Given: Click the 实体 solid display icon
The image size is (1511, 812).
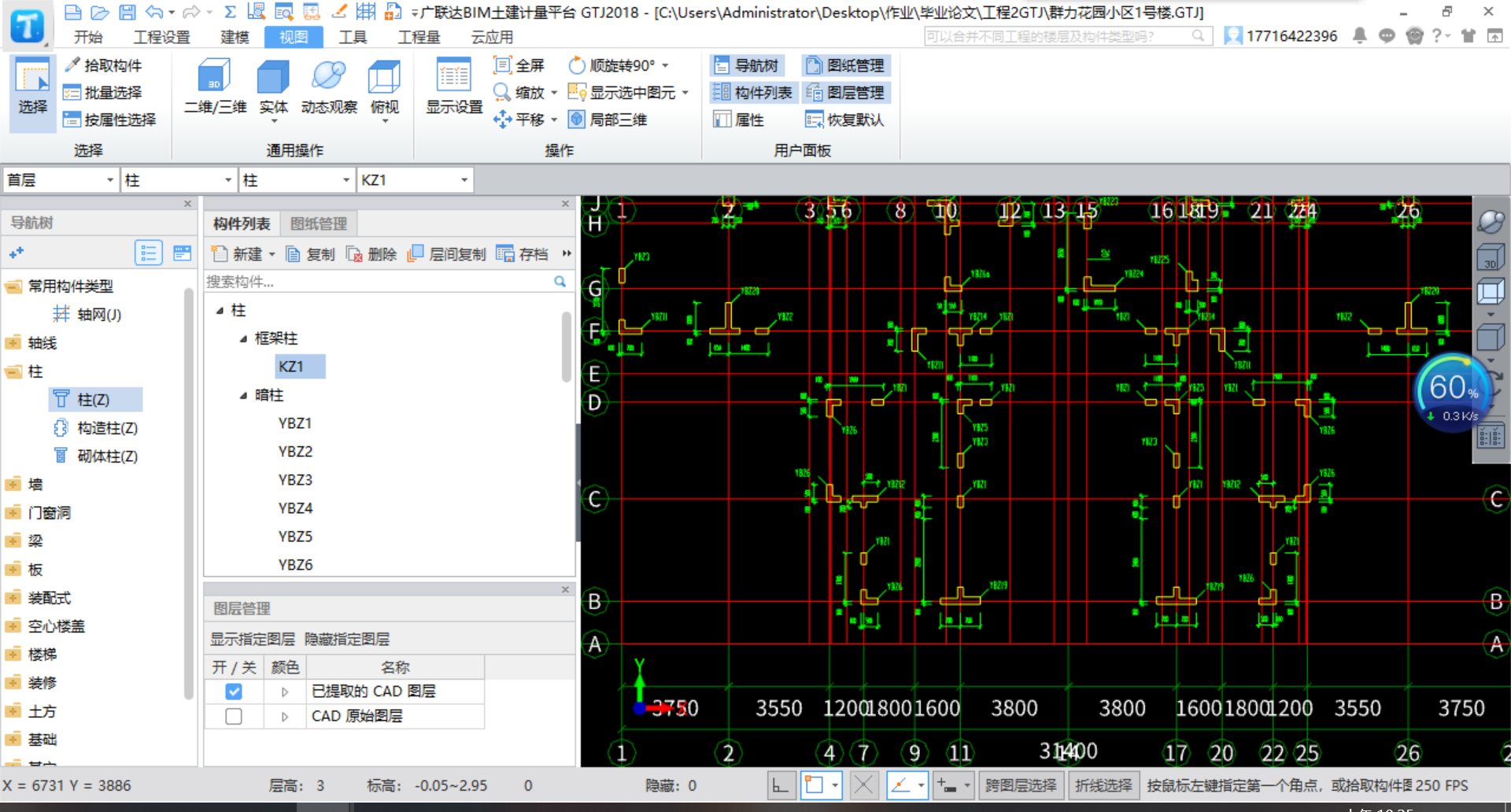Looking at the screenshot, I should 273,87.
